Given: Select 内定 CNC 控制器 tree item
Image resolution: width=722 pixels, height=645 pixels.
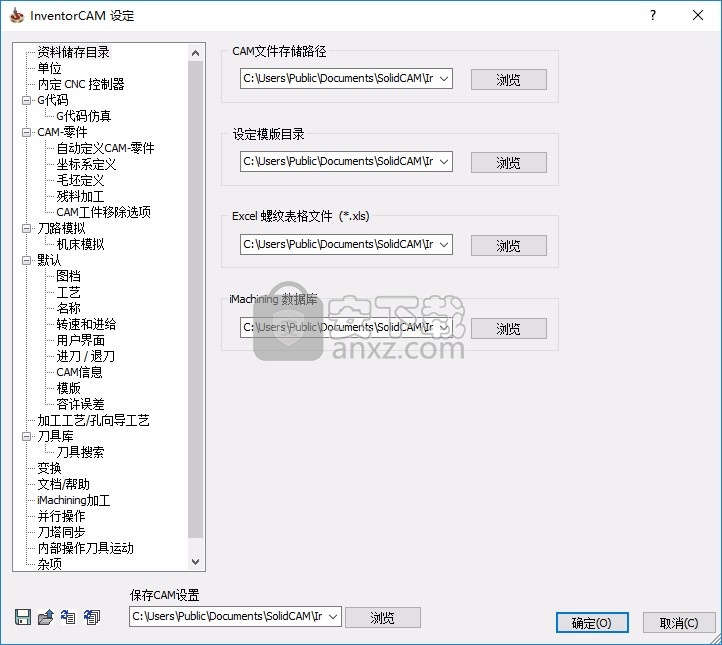Looking at the screenshot, I should (81, 84).
